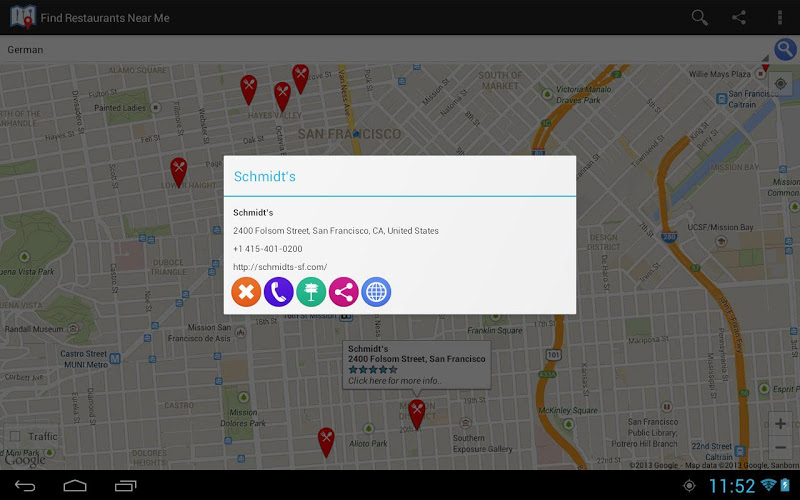Tap the 11:52 clock in status bar
Screen dimensions: 800x500
point(732,486)
